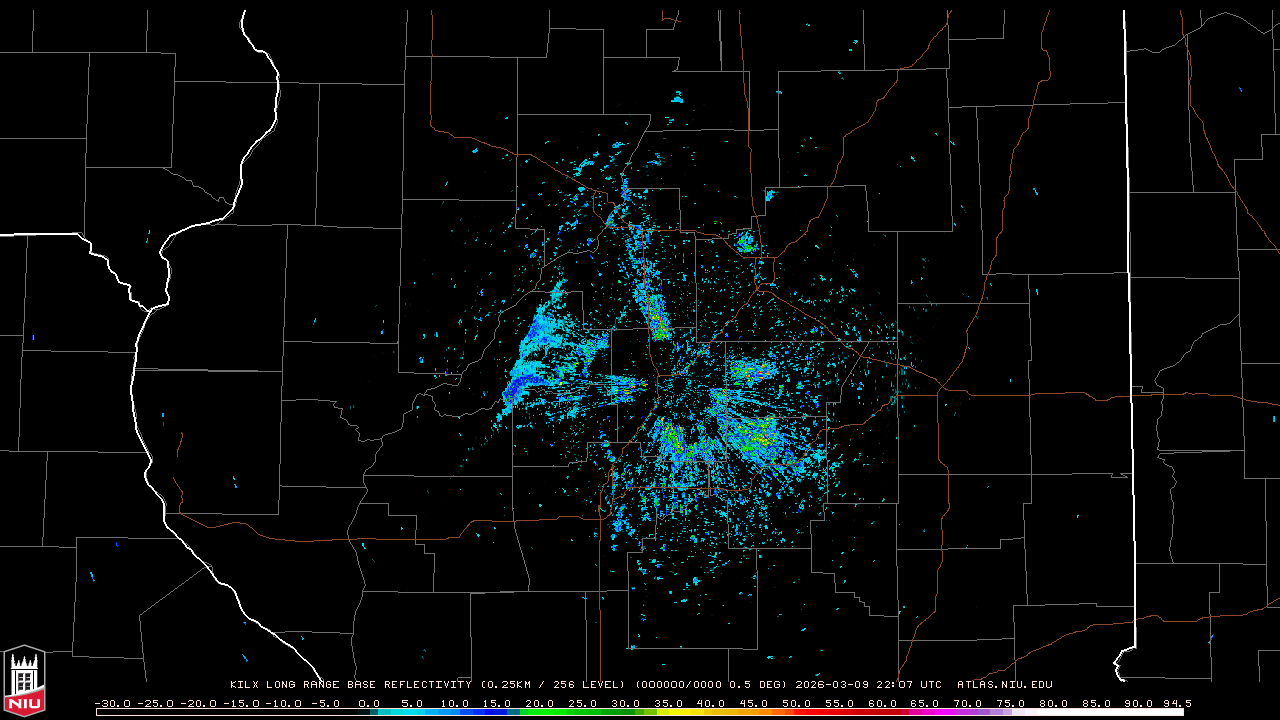
Task: Click the ATLAS.NIU.EDU text
Action: point(1004,685)
